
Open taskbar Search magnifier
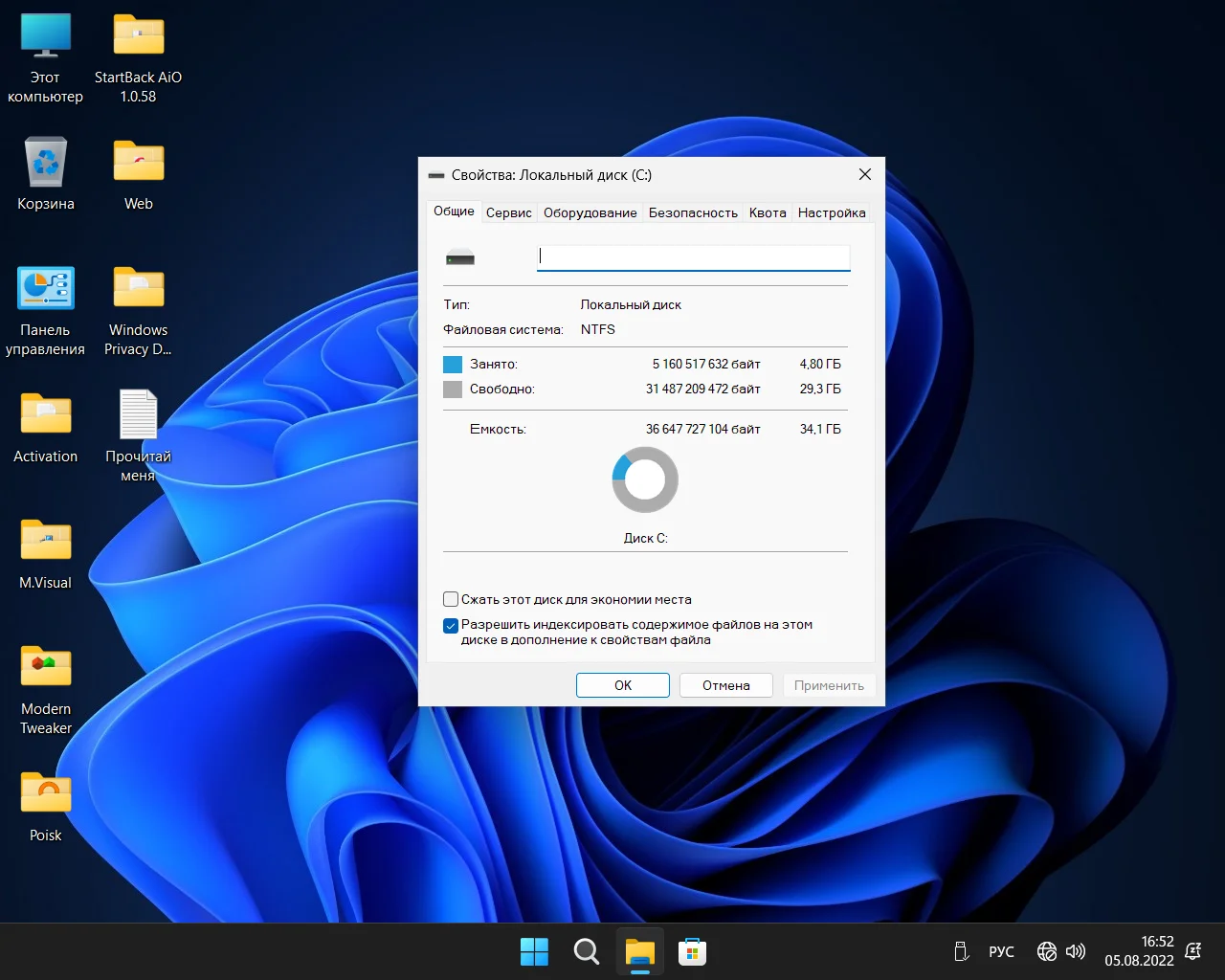(587, 951)
